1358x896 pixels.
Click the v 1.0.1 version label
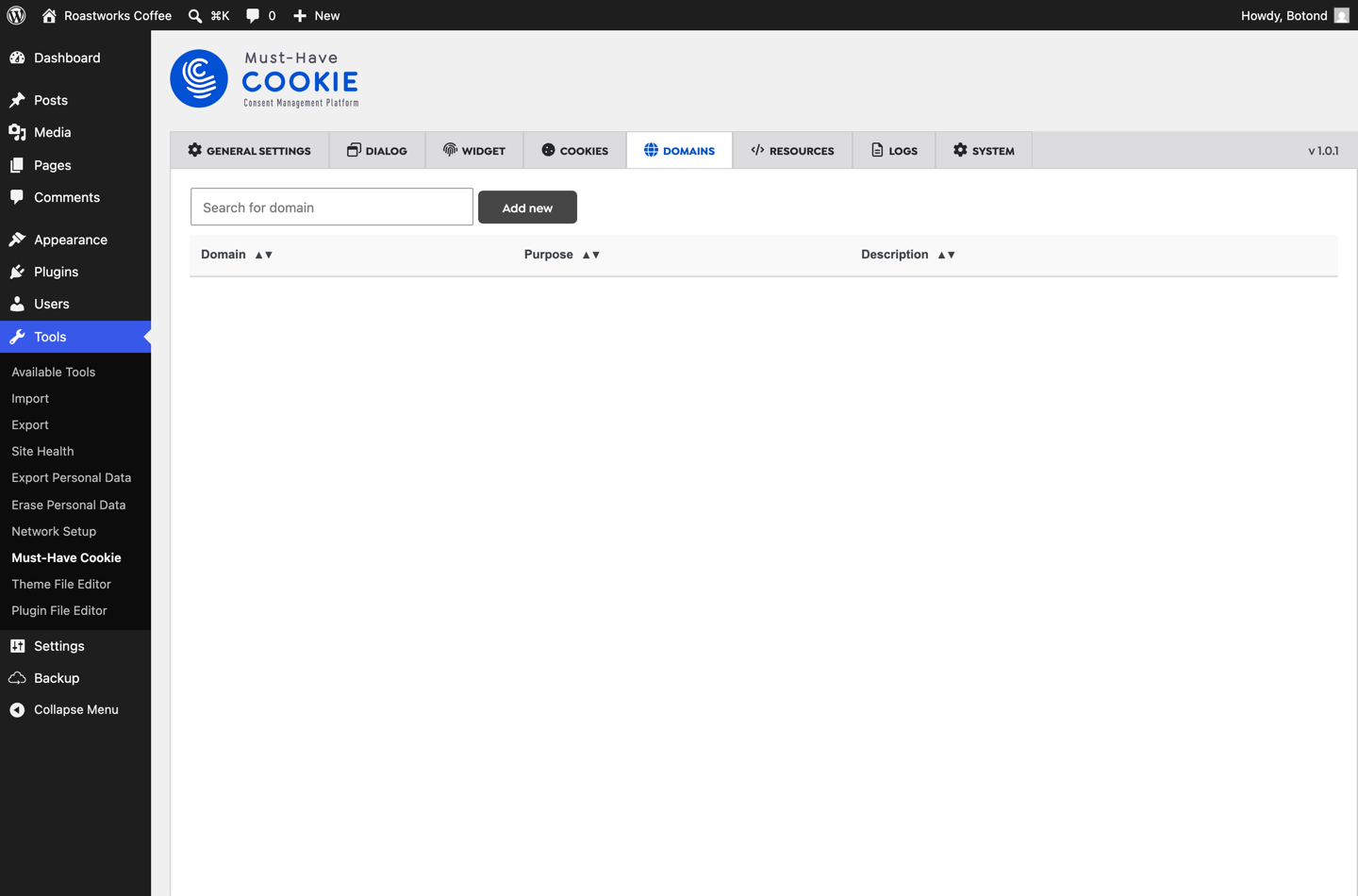[1323, 151]
